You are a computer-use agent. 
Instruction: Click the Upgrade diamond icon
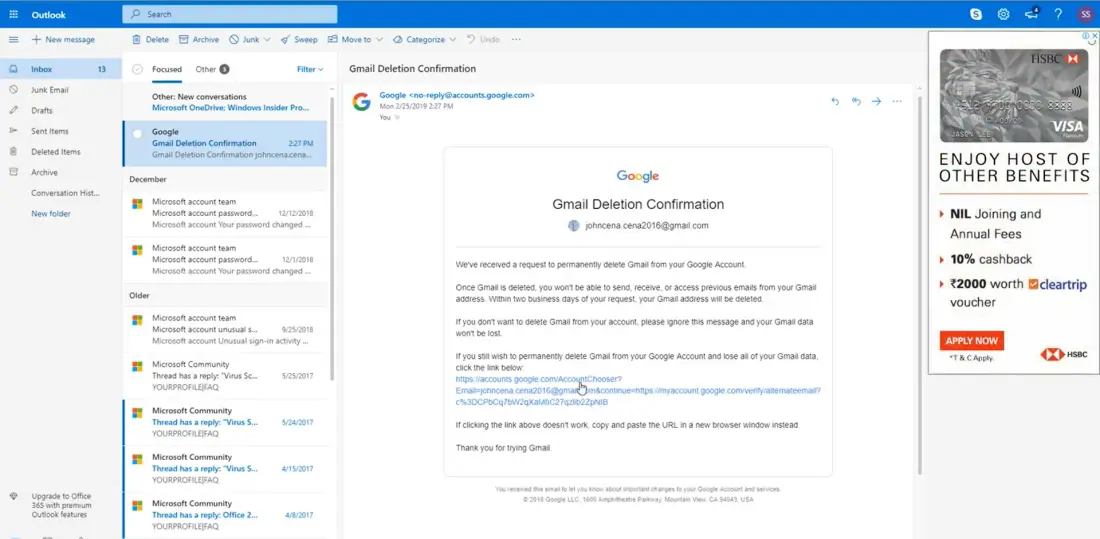click(x=13, y=496)
